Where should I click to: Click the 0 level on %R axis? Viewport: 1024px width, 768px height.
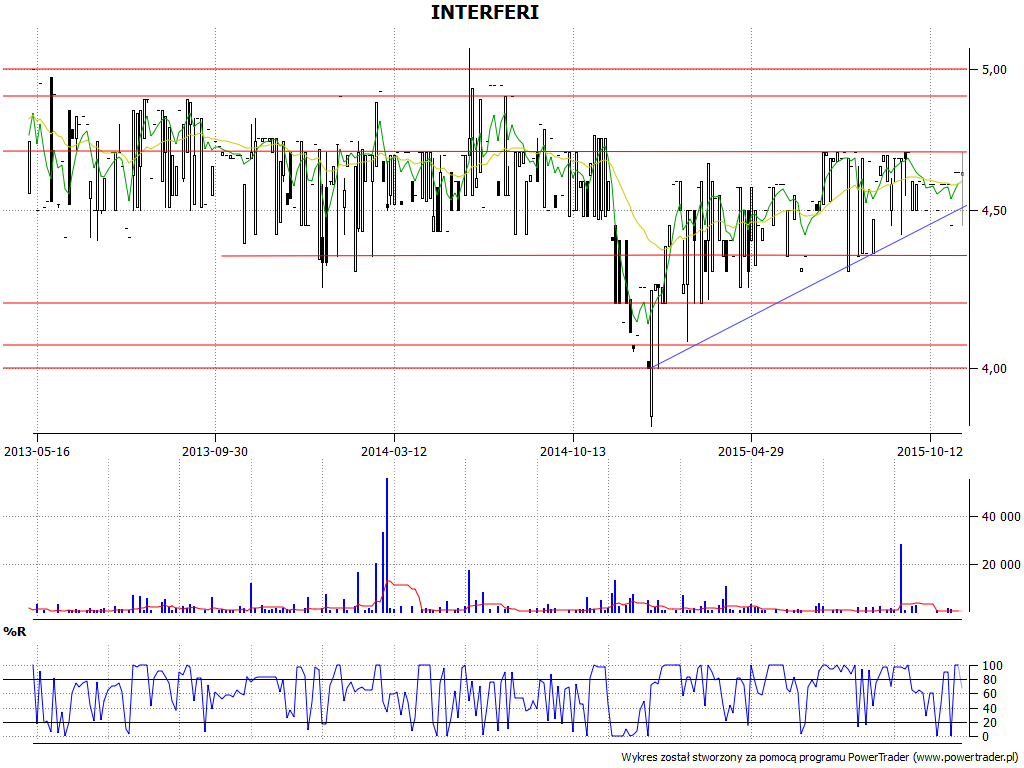pyautogui.click(x=985, y=737)
